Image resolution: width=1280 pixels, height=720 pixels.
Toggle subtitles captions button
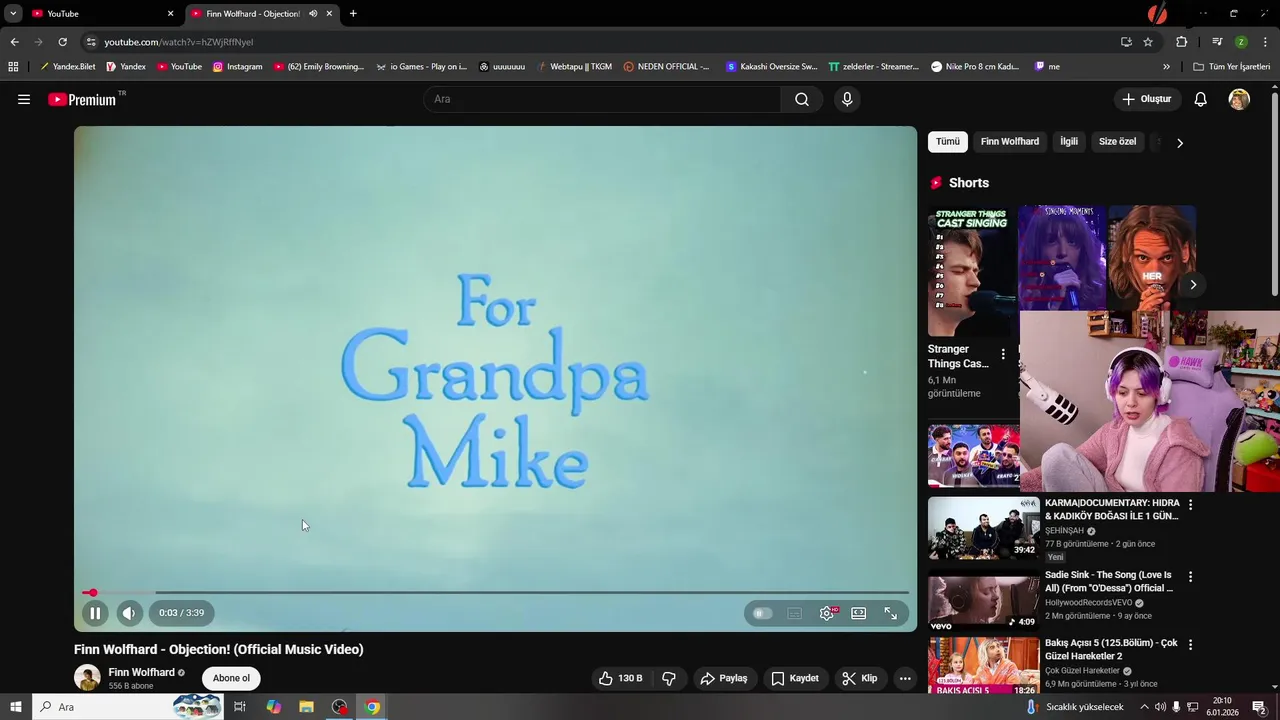[795, 613]
